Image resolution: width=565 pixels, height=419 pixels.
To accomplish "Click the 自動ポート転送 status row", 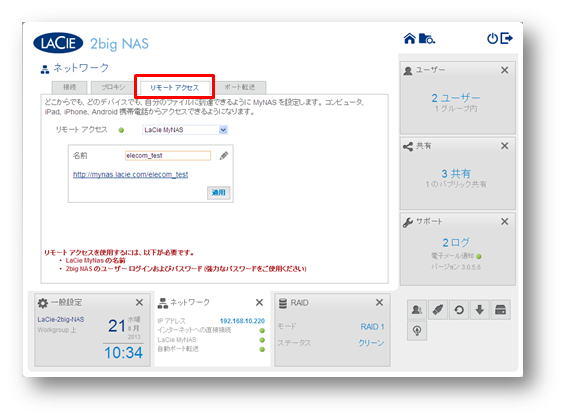I will tap(211, 349).
